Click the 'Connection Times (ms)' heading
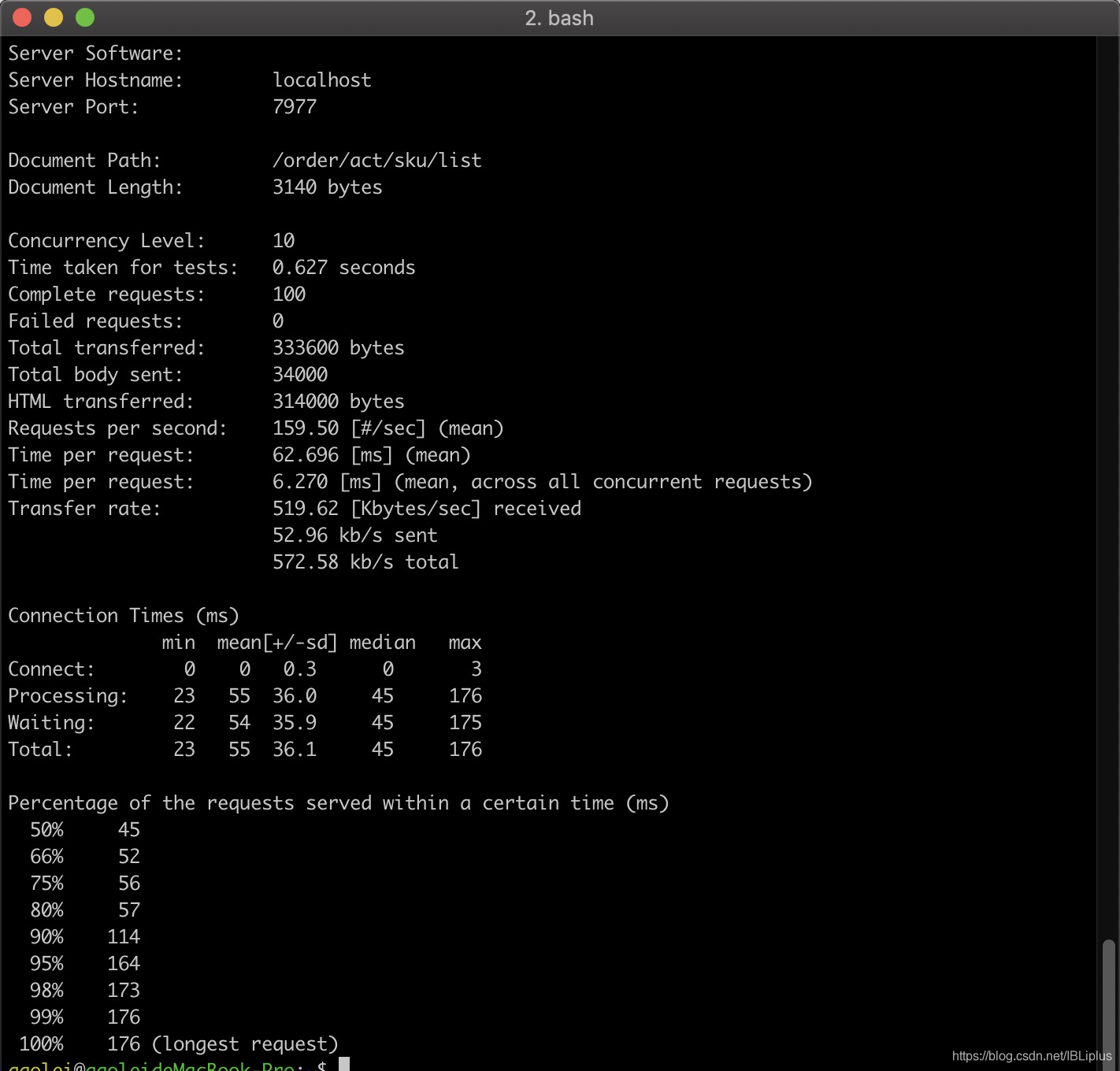This screenshot has width=1120, height=1071. (x=123, y=615)
